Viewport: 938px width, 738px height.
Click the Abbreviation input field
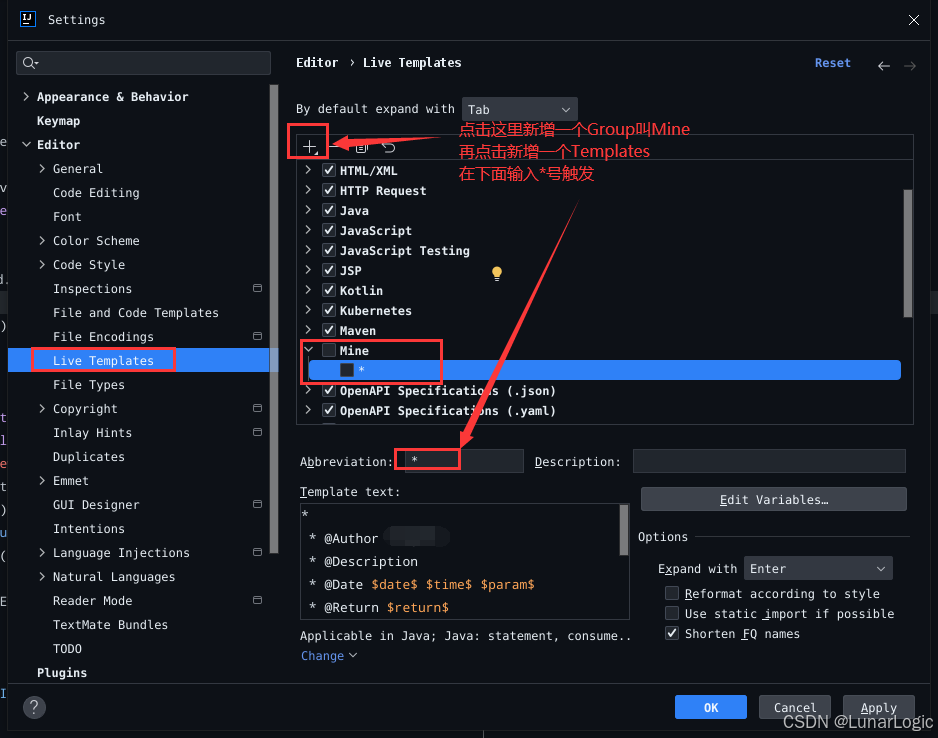(x=464, y=461)
